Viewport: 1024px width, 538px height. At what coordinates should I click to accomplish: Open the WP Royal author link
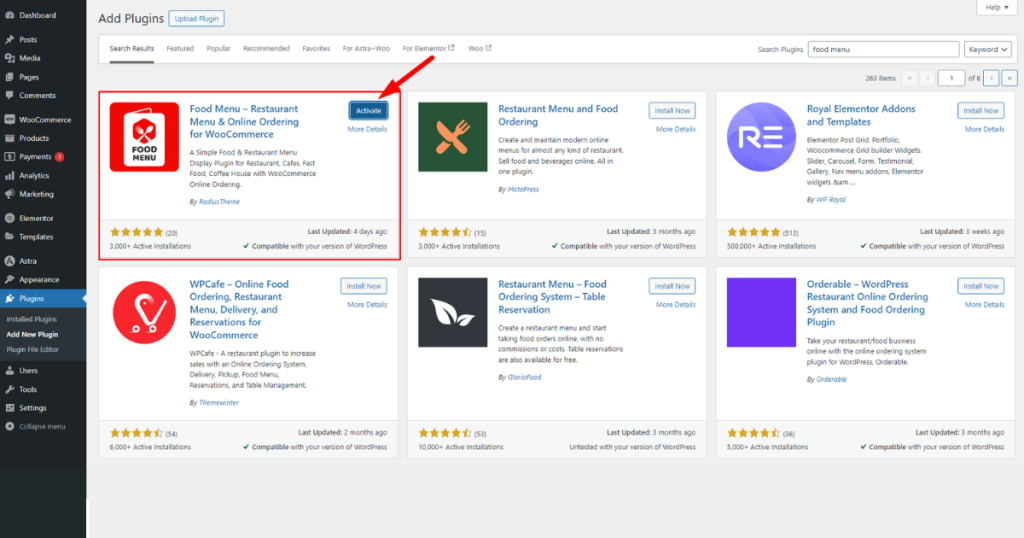click(x=831, y=200)
